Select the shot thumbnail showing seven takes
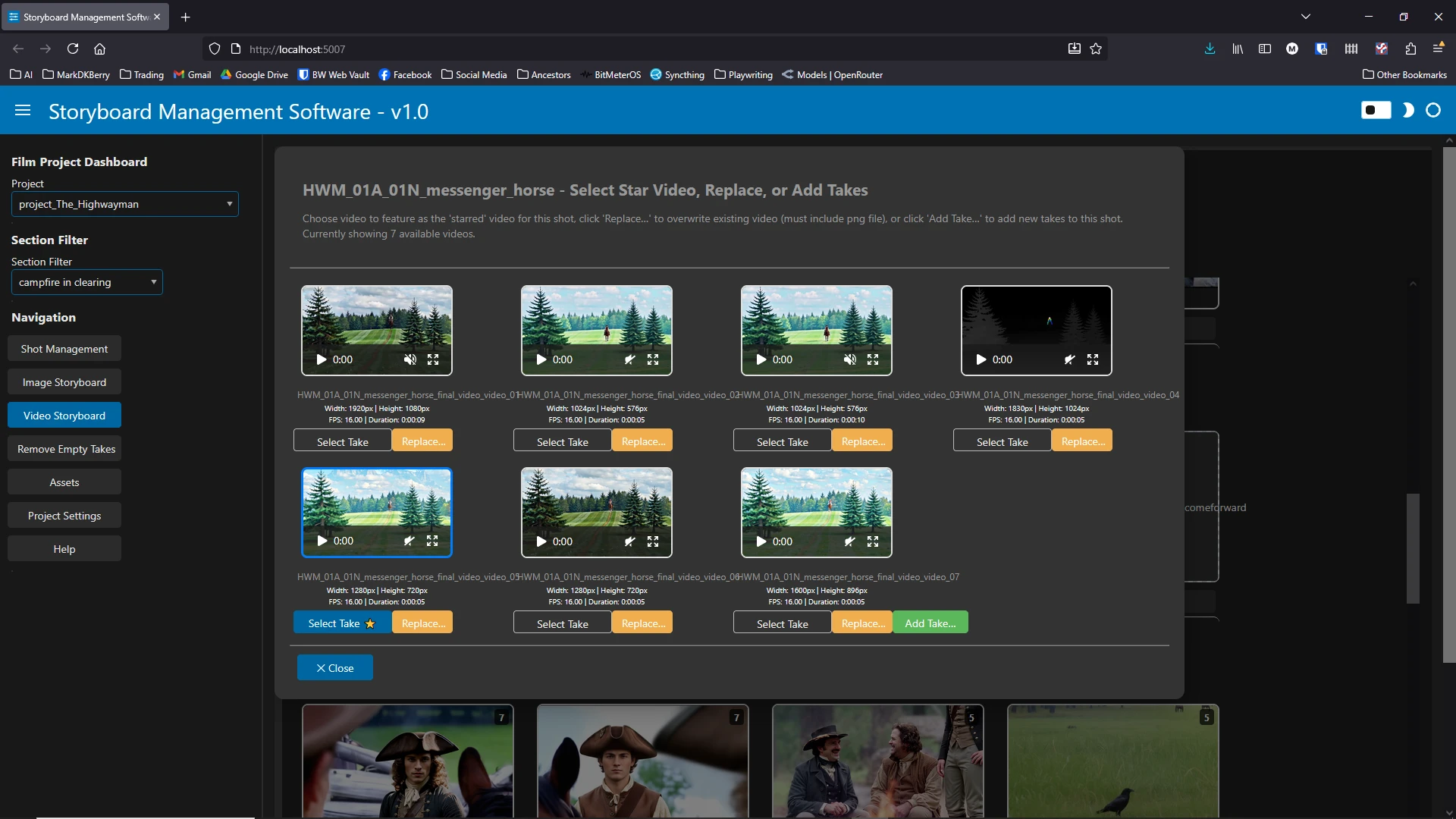The height and width of the screenshot is (819, 1456). pyautogui.click(x=407, y=761)
